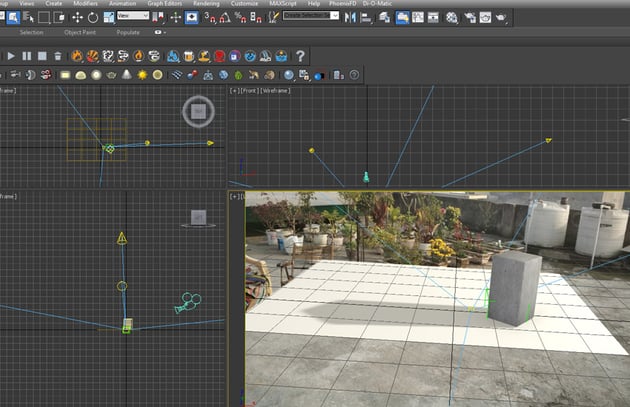Viewport: 630px width, 407px height.
Task: Open the Render Setup icon
Action: pyautogui.click(x=470, y=17)
